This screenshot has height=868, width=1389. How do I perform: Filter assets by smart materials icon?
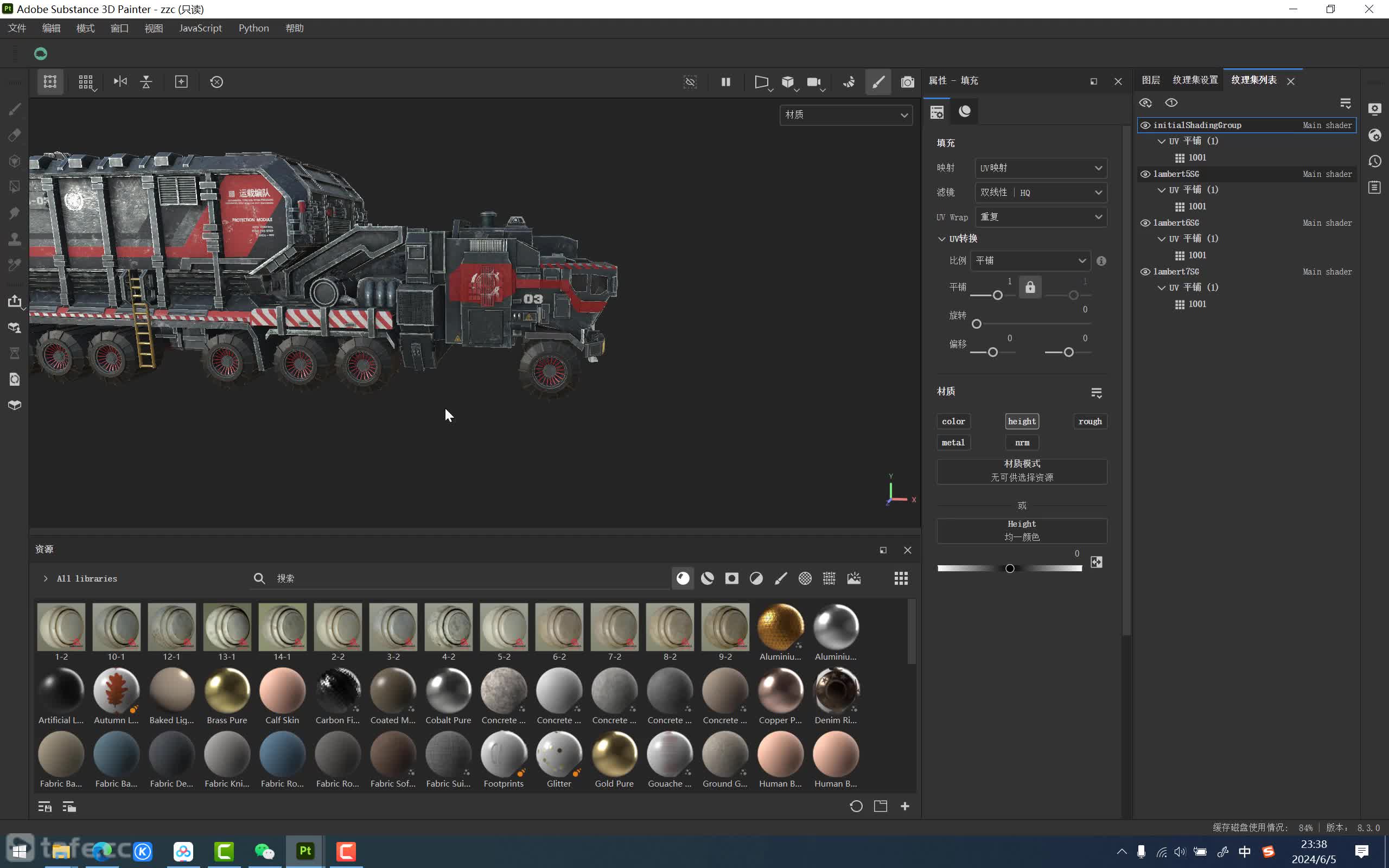(707, 578)
